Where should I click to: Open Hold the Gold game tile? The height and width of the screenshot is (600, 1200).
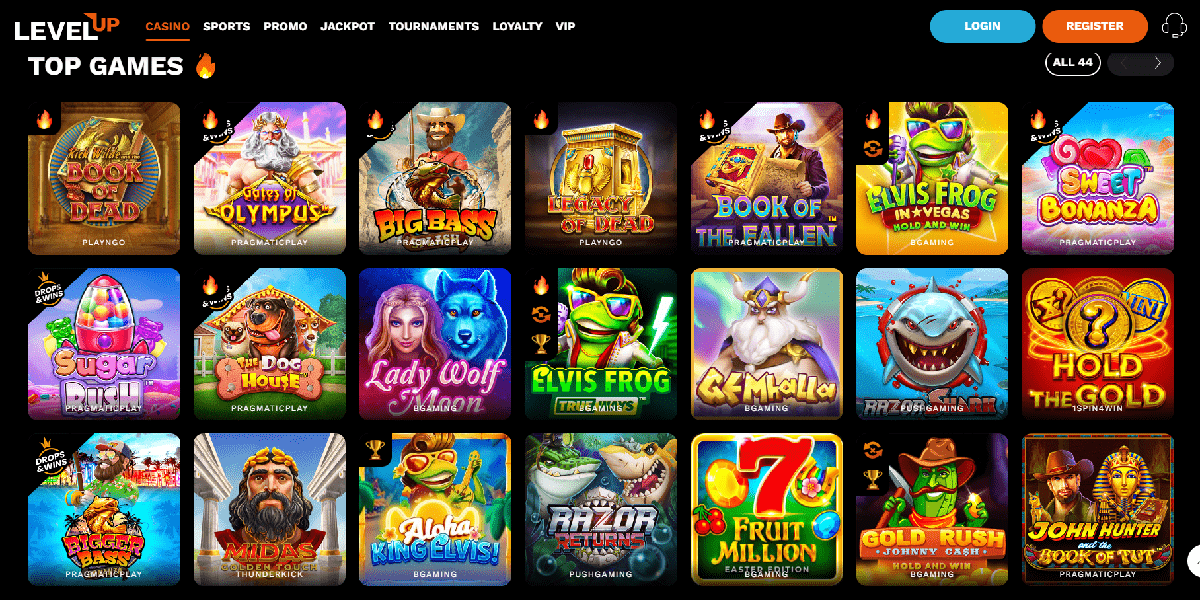[1098, 344]
